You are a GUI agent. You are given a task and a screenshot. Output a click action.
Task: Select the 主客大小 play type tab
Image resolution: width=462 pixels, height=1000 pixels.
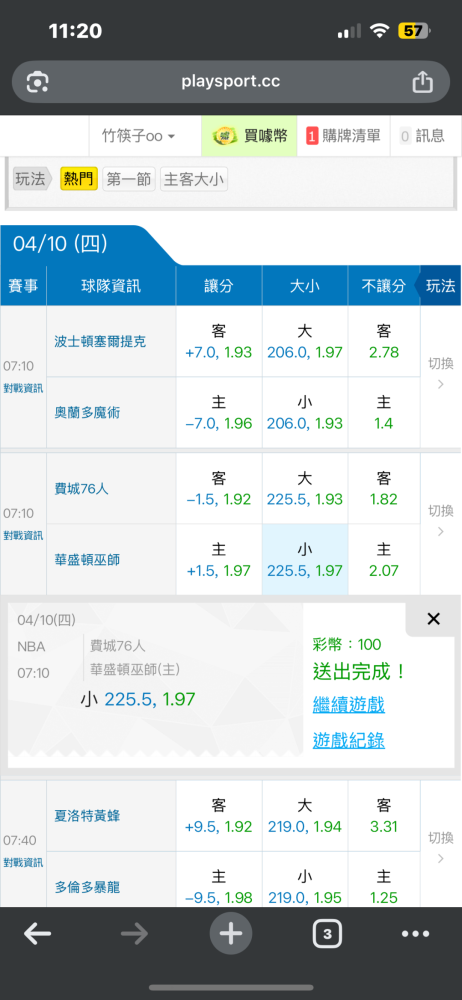click(x=194, y=179)
